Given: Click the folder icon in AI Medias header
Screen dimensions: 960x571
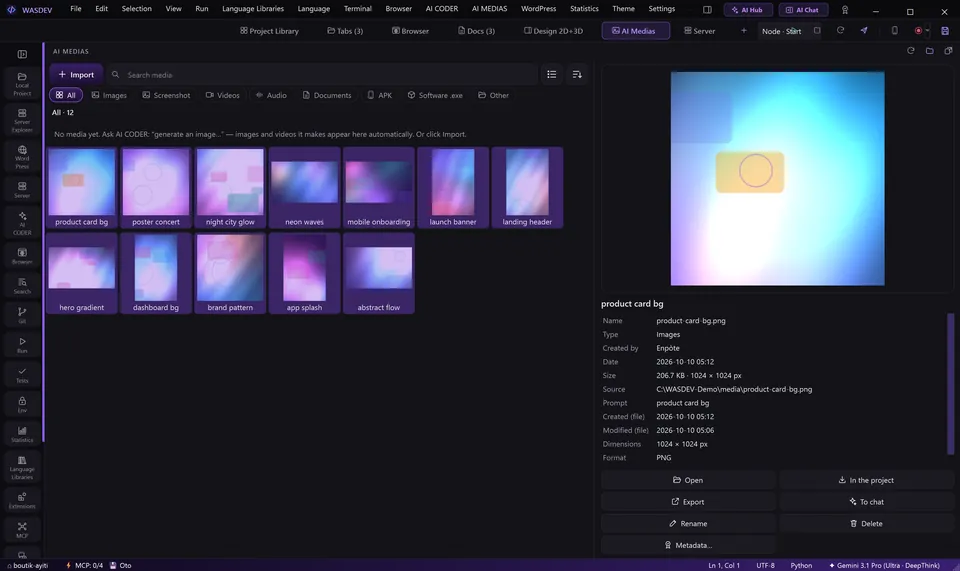Looking at the screenshot, I should click(x=929, y=51).
